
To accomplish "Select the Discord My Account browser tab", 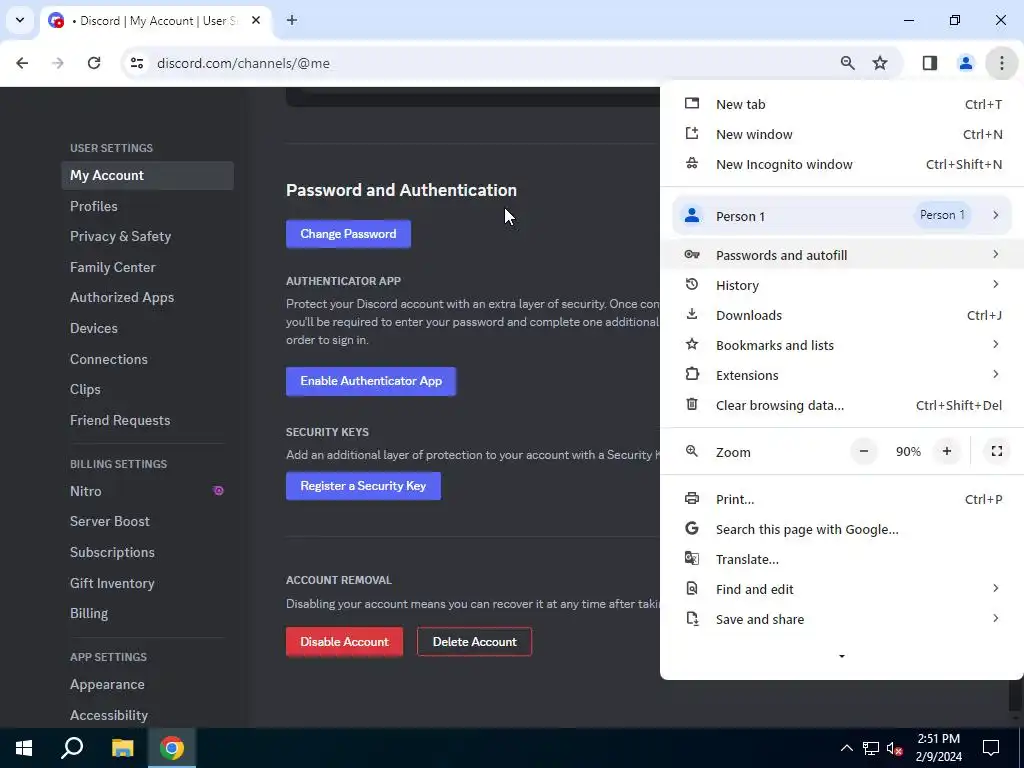I will (155, 21).
